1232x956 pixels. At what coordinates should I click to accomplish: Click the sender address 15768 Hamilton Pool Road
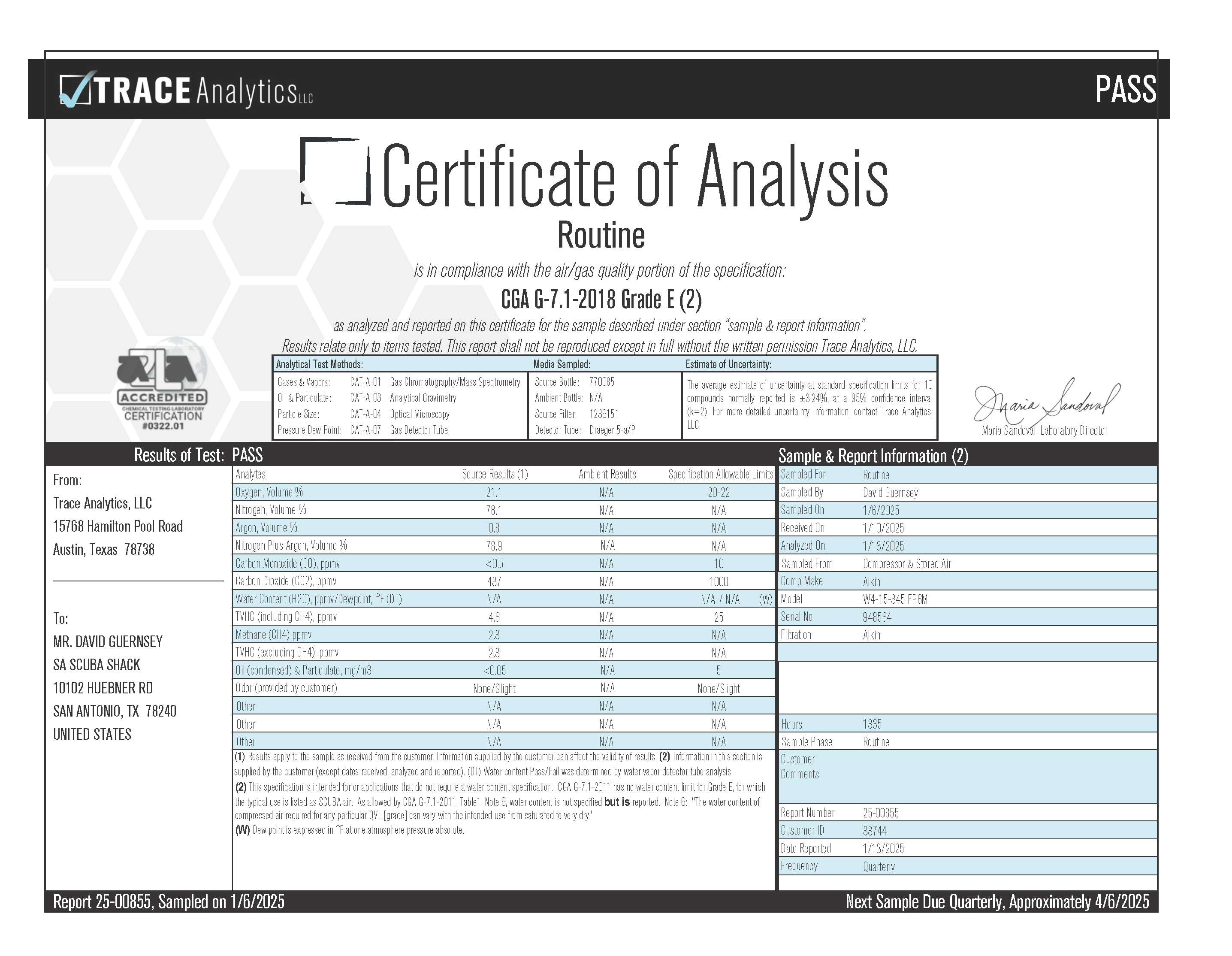point(118,526)
